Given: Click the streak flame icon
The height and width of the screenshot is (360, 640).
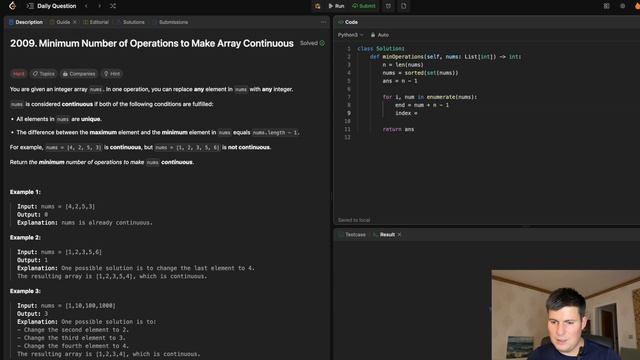Looking at the screenshot, I should [637, 6].
